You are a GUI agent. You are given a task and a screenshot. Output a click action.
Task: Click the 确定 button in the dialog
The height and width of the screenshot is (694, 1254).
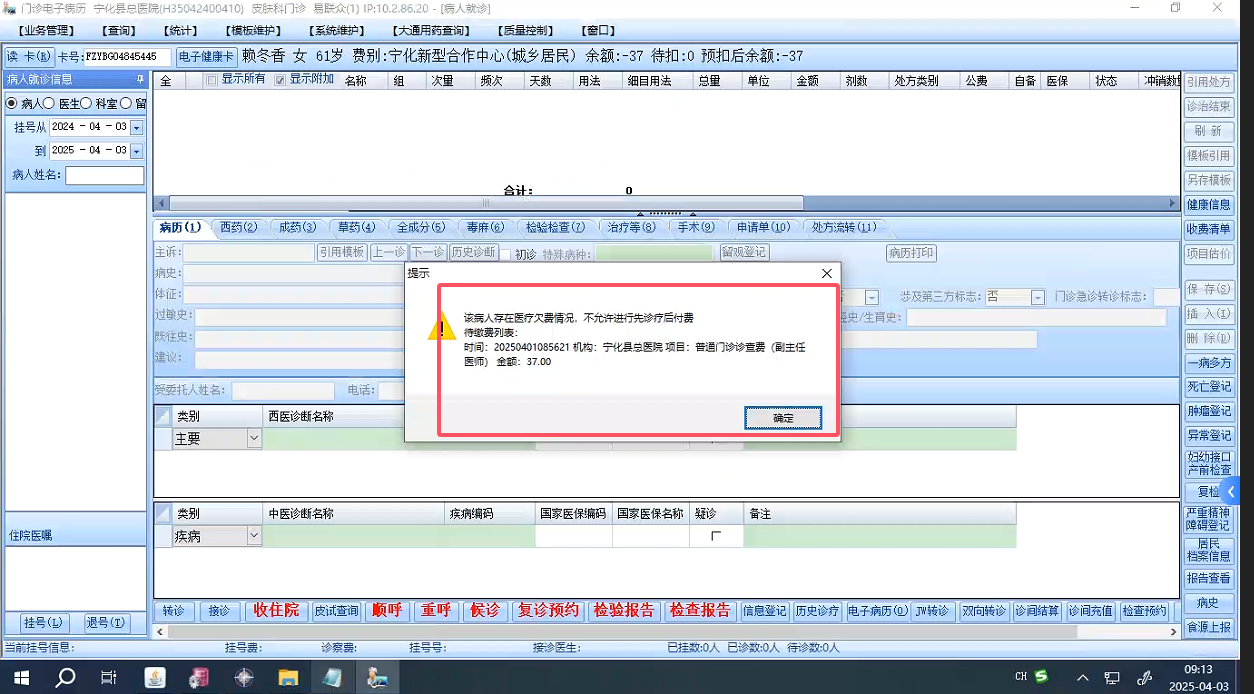click(x=783, y=418)
